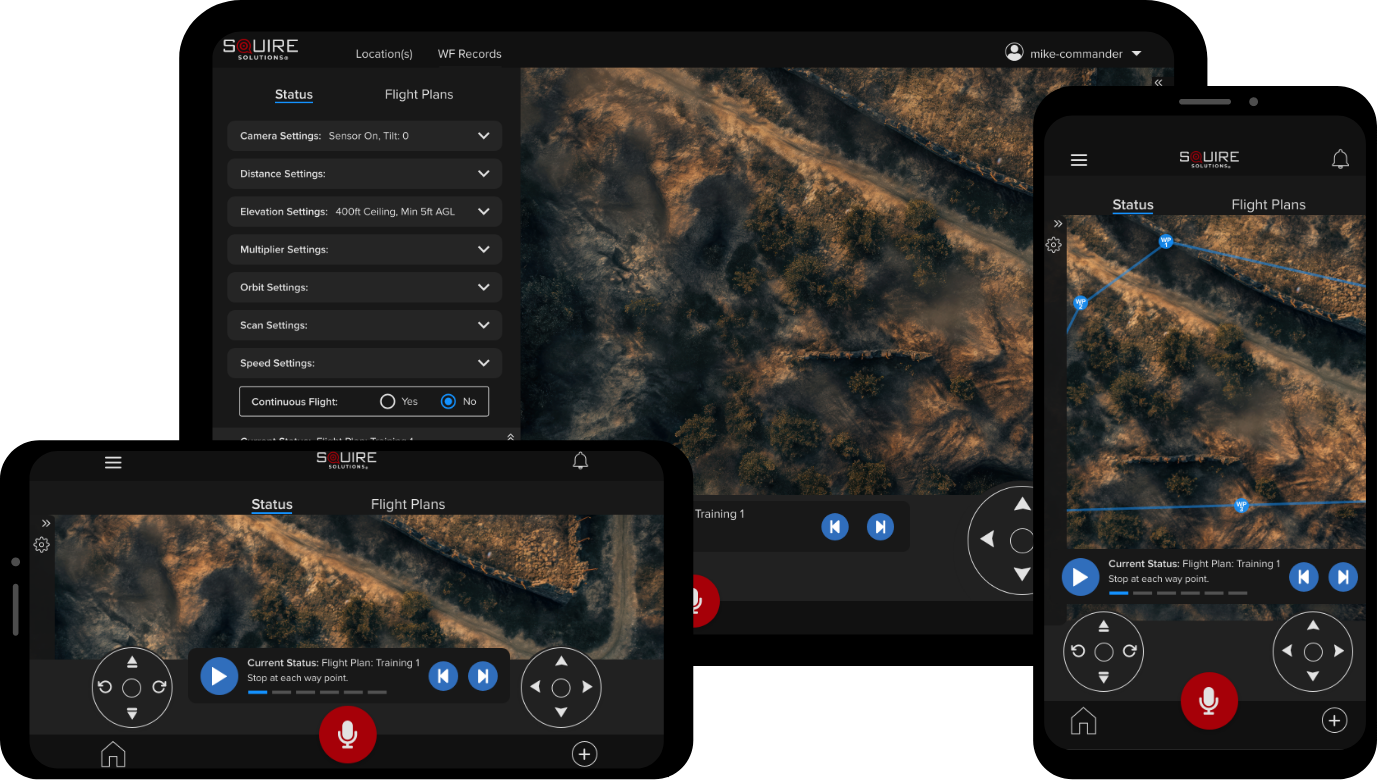Skip to previous waypoint on portrait phone
The height and width of the screenshot is (780, 1377).
click(x=1302, y=577)
